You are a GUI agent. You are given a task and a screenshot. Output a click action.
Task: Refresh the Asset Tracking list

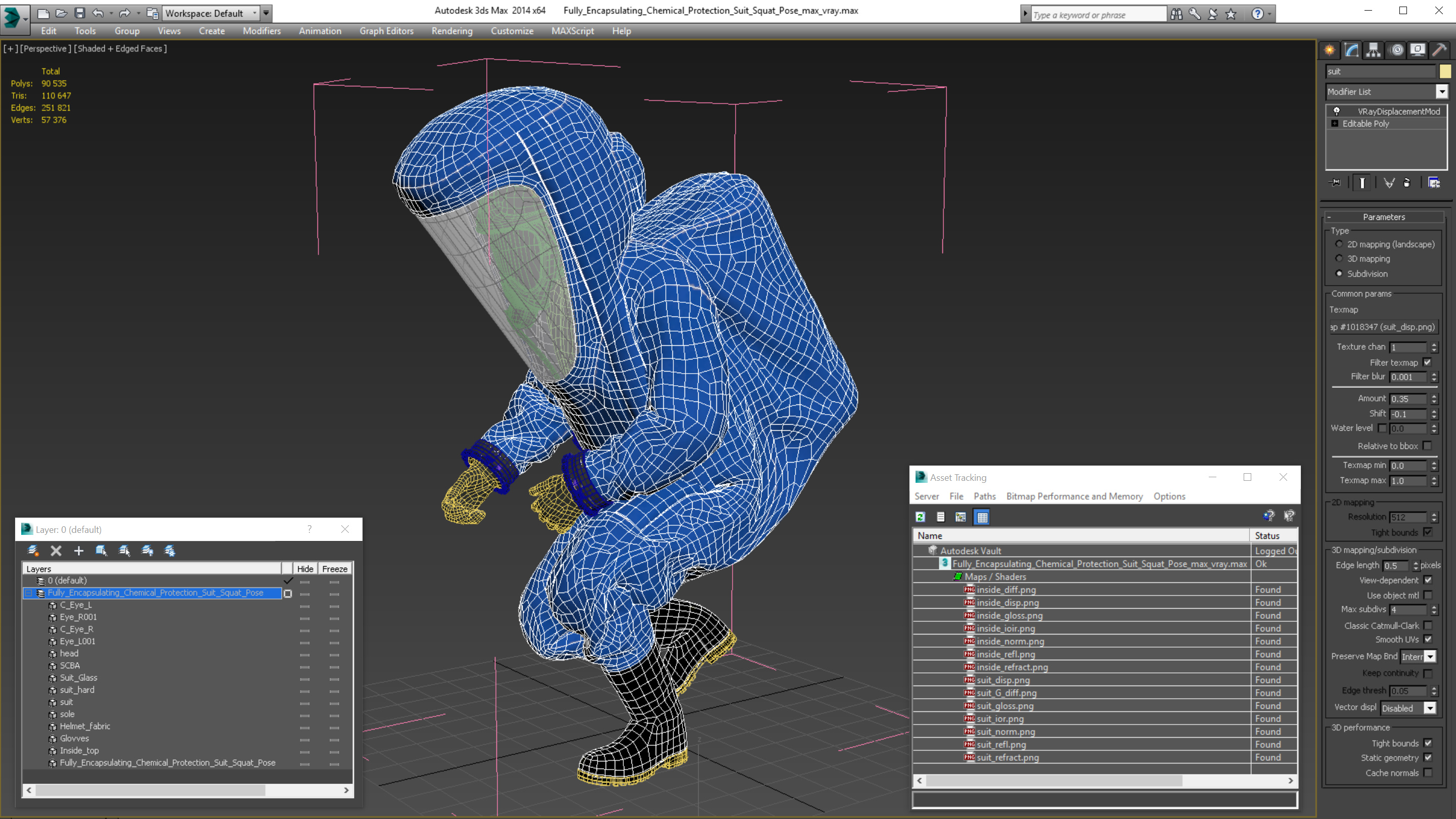click(x=920, y=517)
